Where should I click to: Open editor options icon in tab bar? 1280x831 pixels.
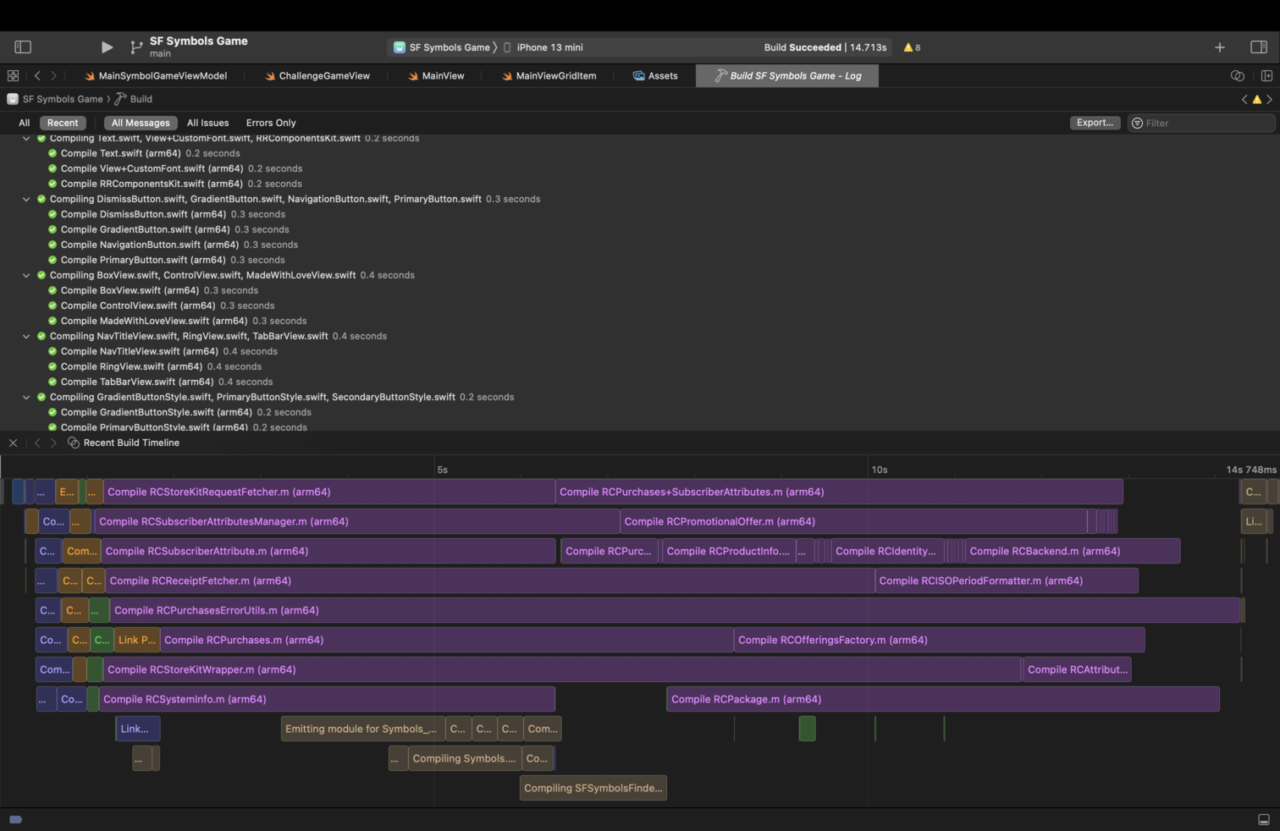[1238, 75]
